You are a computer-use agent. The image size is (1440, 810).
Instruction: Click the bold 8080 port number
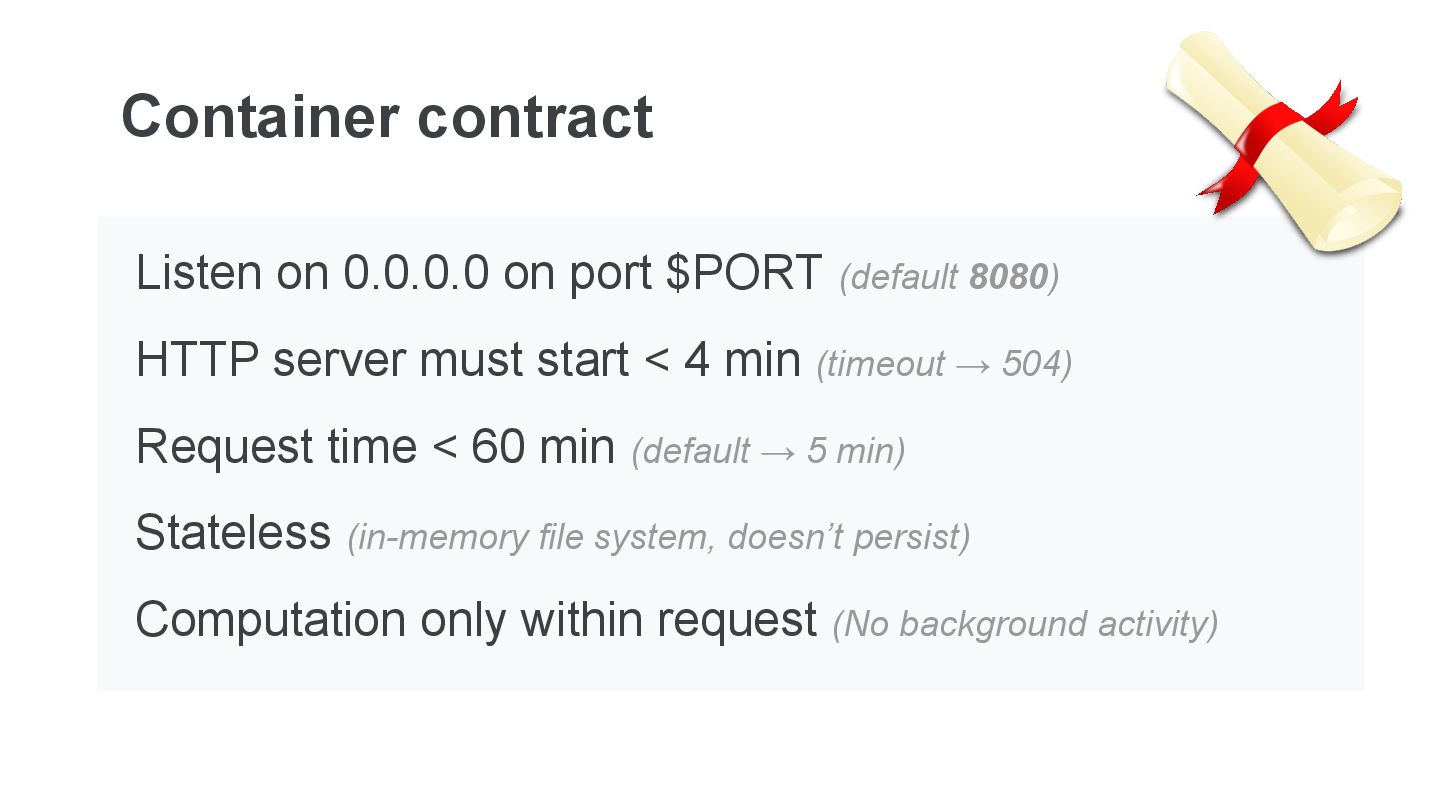(1007, 277)
